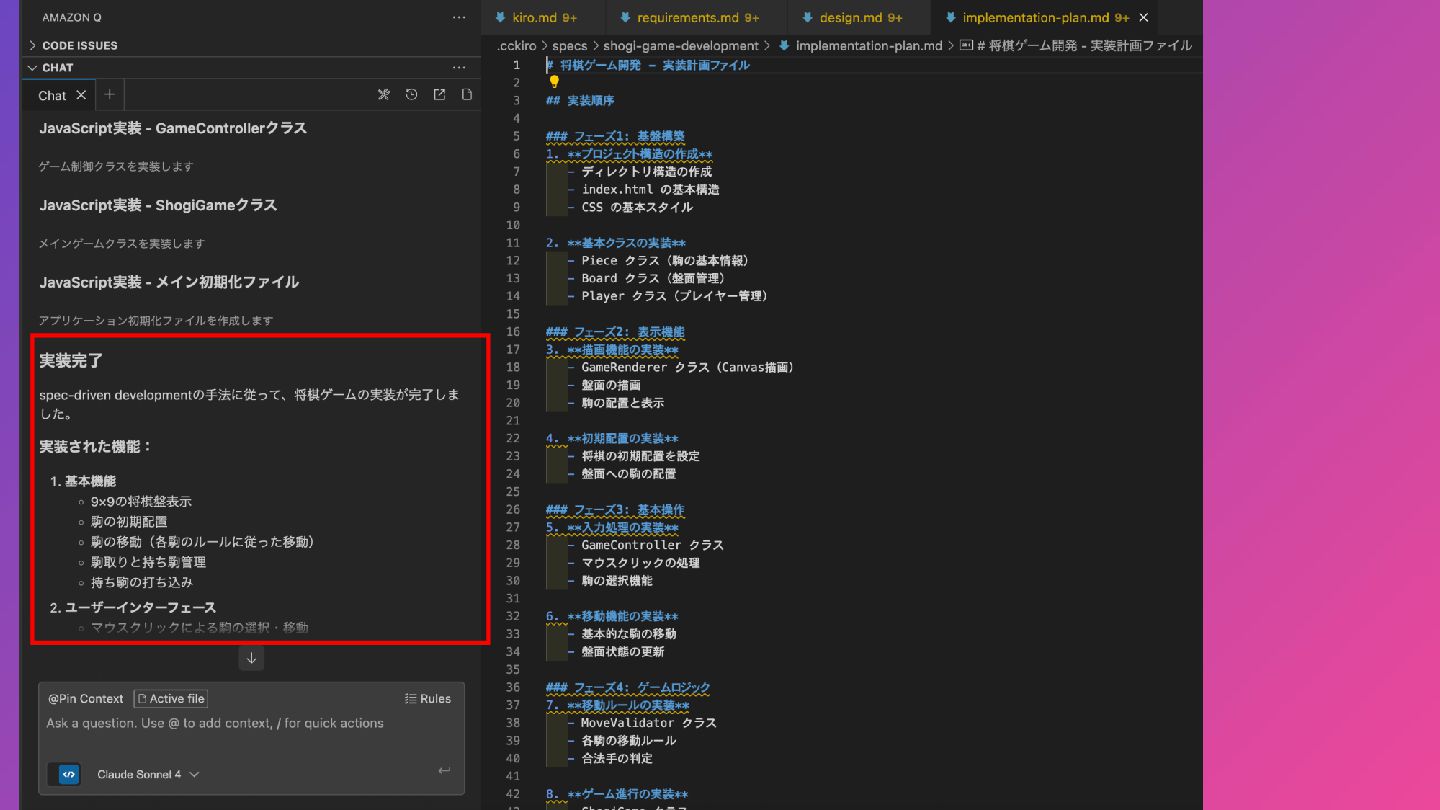Click chat item '2. ユーザーインターフェース'
The image size is (1440, 810).
tap(133, 607)
